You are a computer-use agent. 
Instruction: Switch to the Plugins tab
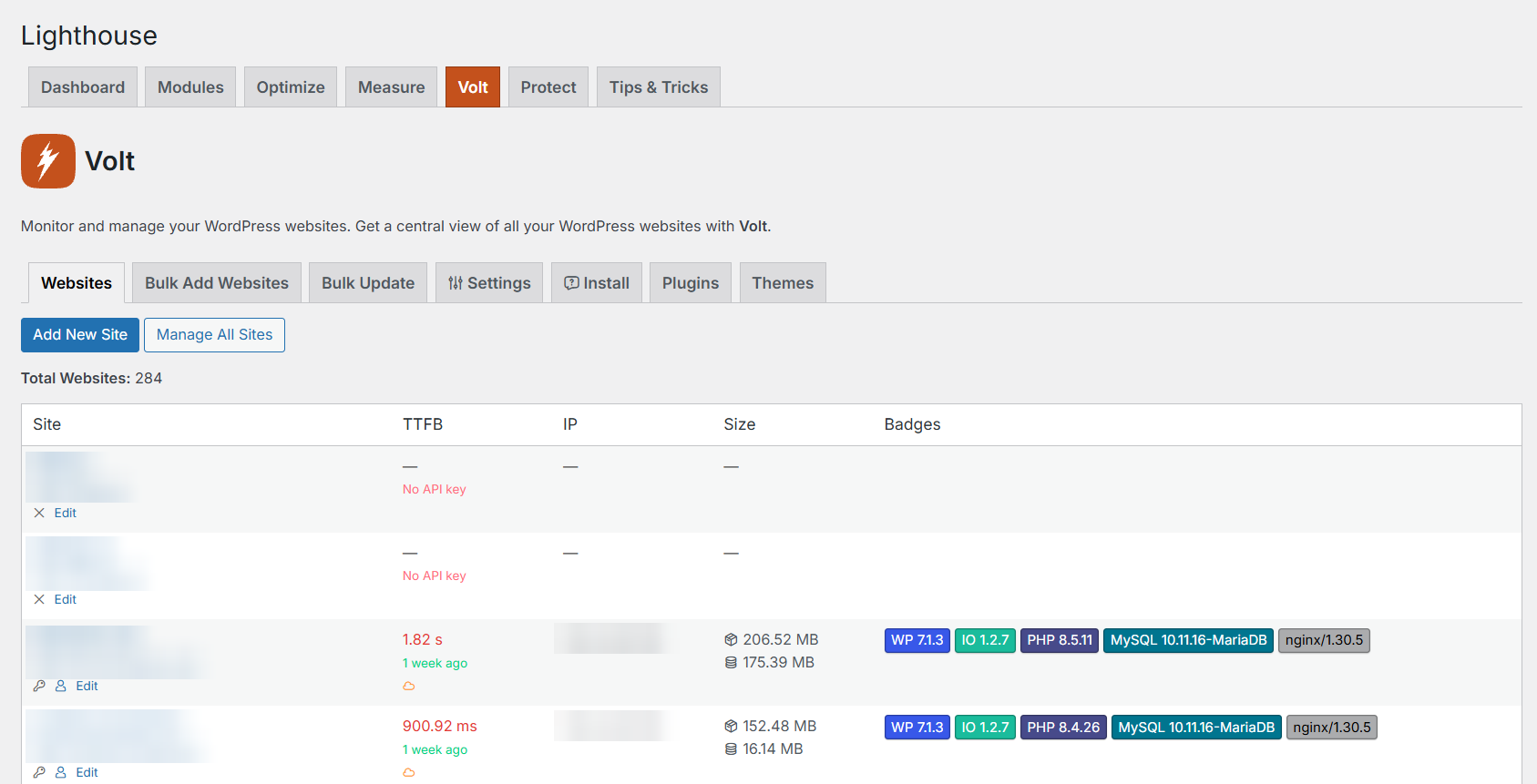[x=691, y=282]
